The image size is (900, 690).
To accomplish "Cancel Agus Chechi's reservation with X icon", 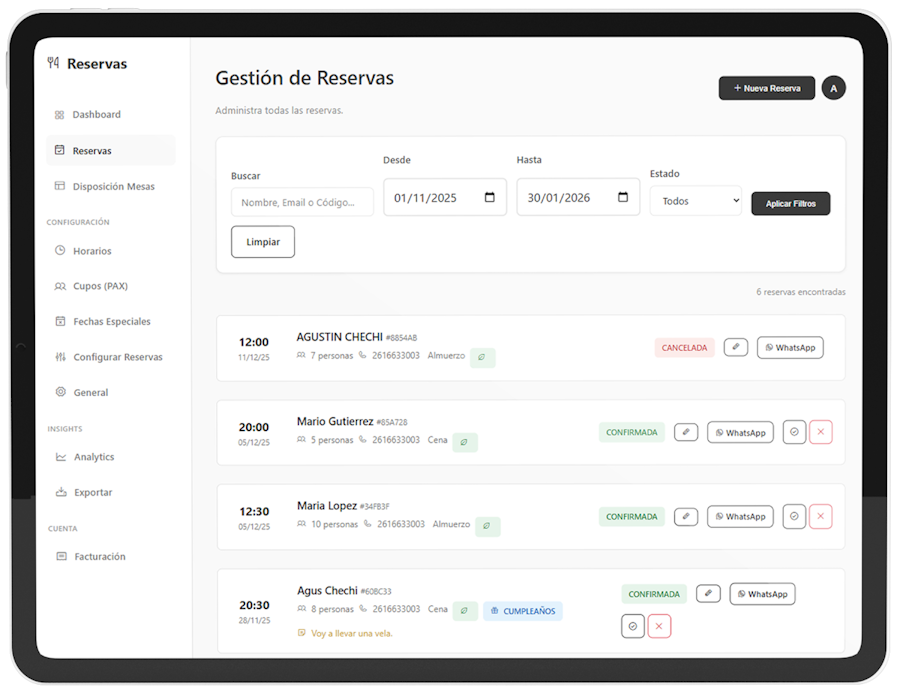I will [x=659, y=626].
